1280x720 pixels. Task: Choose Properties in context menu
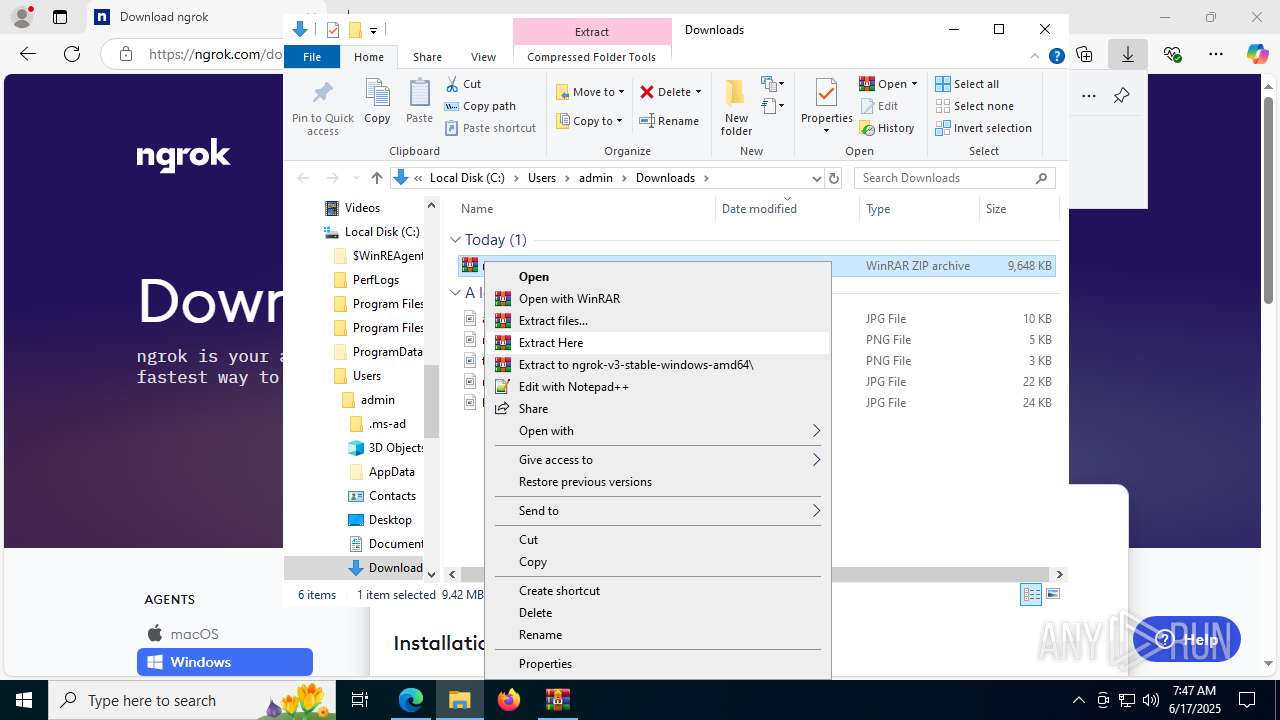tap(657, 664)
